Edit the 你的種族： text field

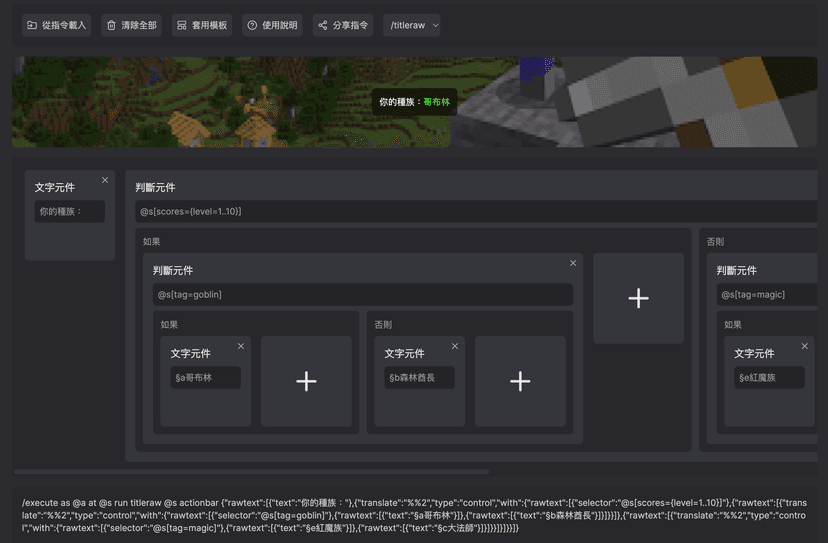(70, 211)
